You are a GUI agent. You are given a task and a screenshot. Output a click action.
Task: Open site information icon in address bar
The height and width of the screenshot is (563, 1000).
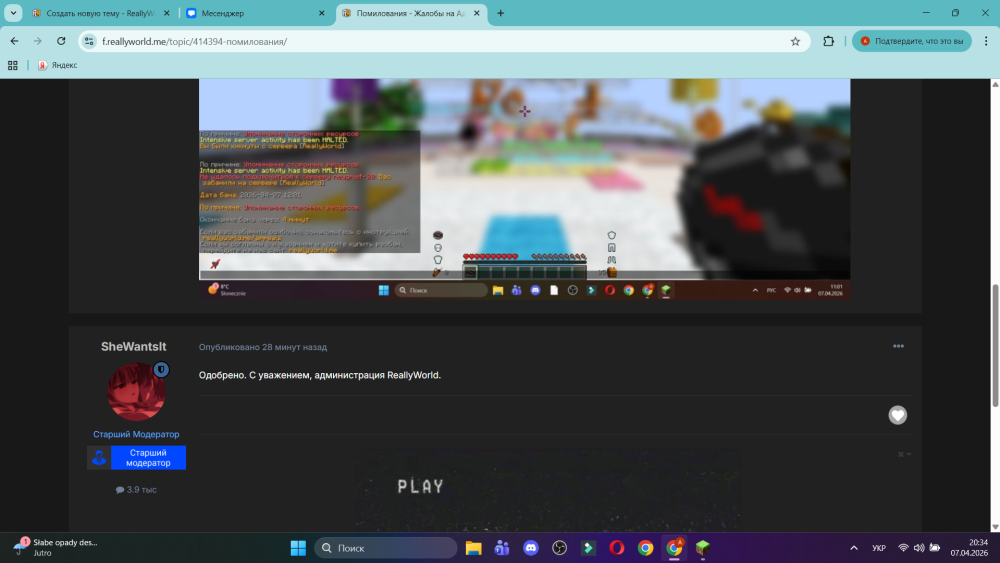(x=89, y=41)
